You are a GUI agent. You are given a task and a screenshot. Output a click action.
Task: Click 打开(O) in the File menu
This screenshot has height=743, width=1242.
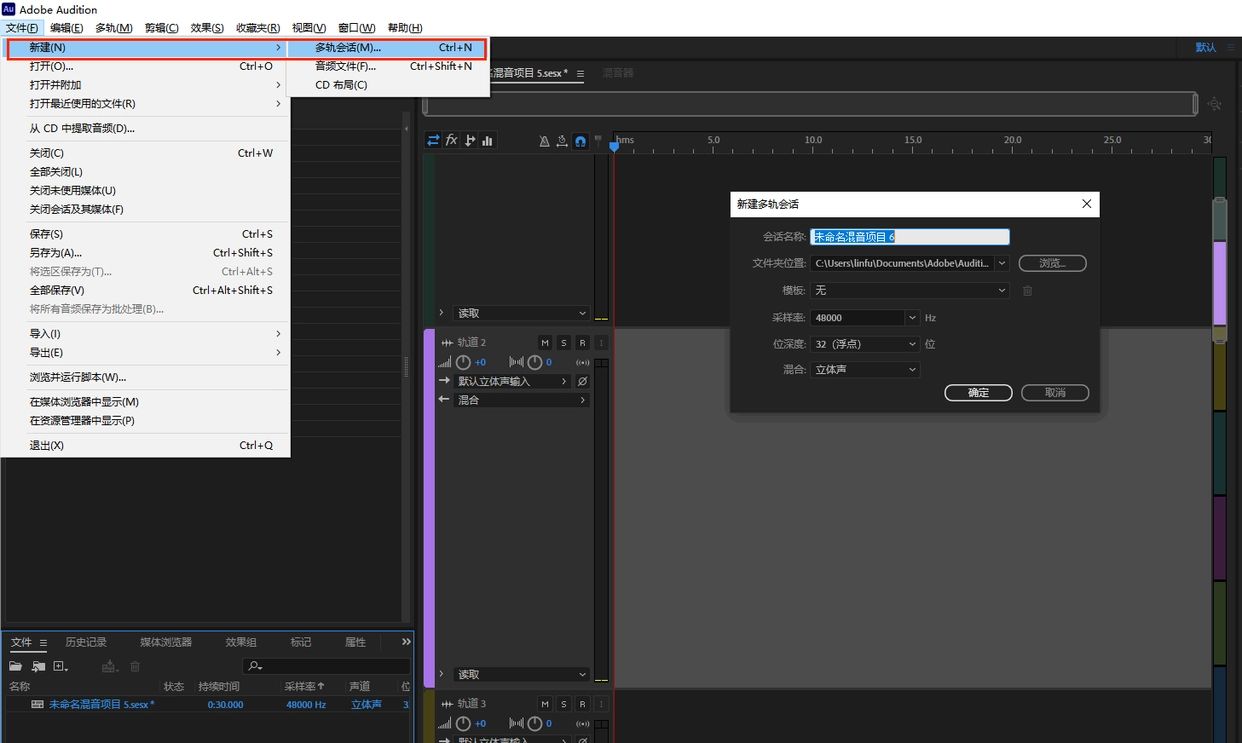point(145,66)
